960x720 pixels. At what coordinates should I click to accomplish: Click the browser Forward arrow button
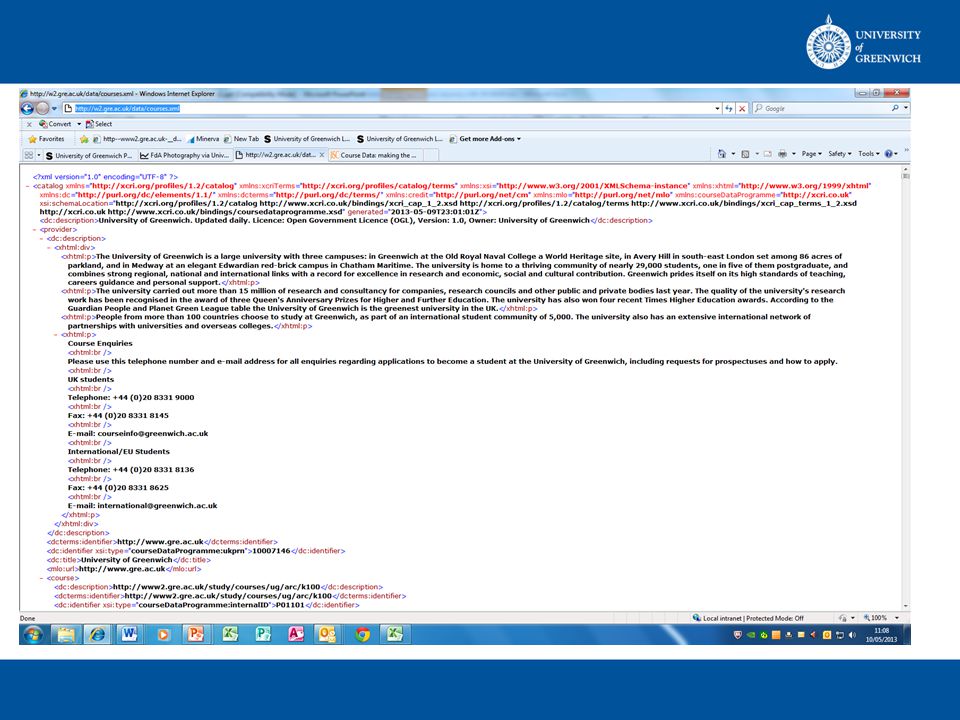42,108
